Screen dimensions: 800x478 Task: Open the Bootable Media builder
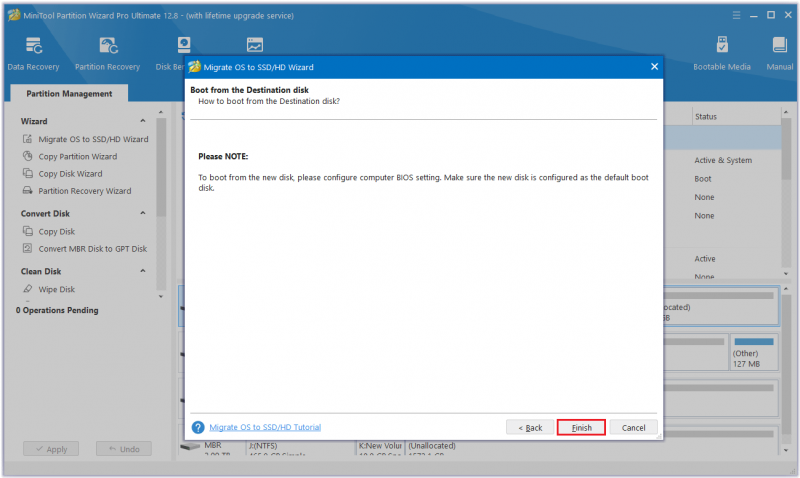tap(721, 54)
